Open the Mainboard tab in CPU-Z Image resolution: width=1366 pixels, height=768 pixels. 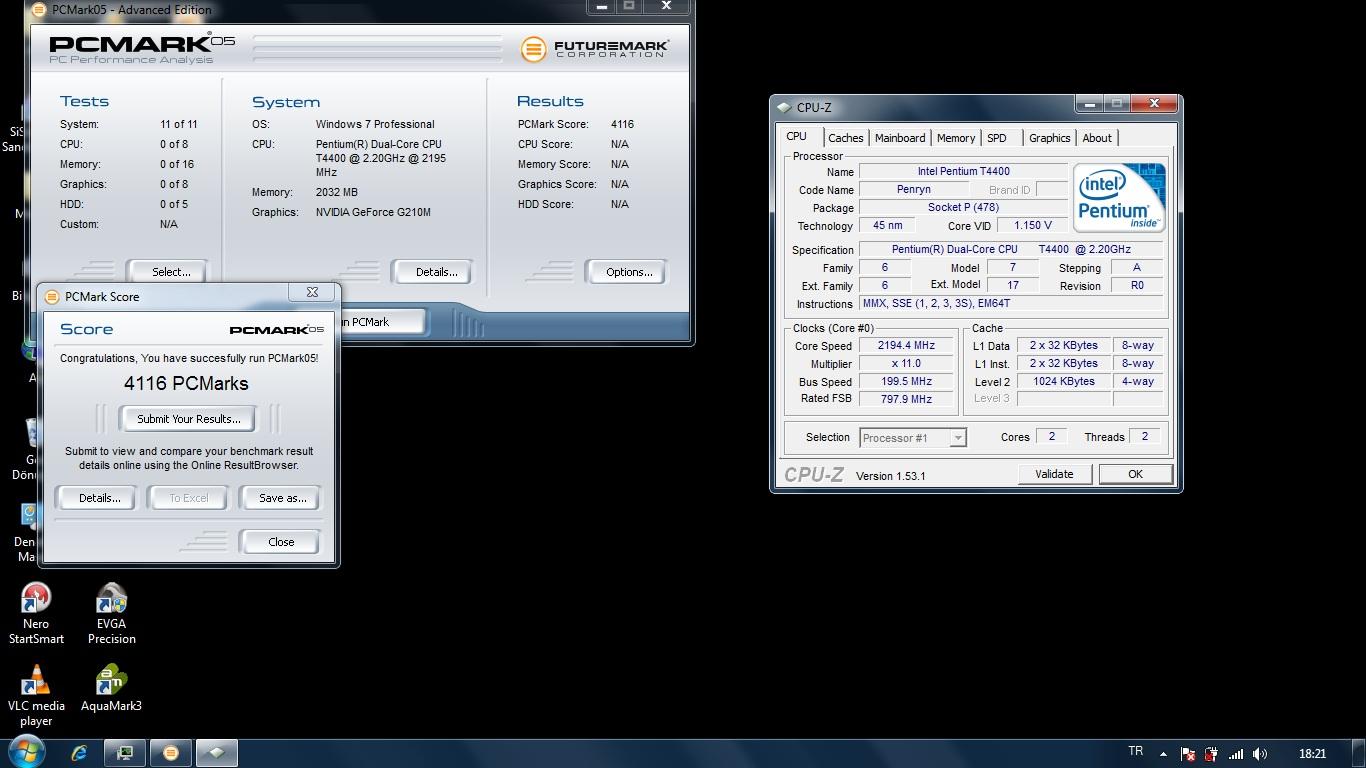(900, 138)
